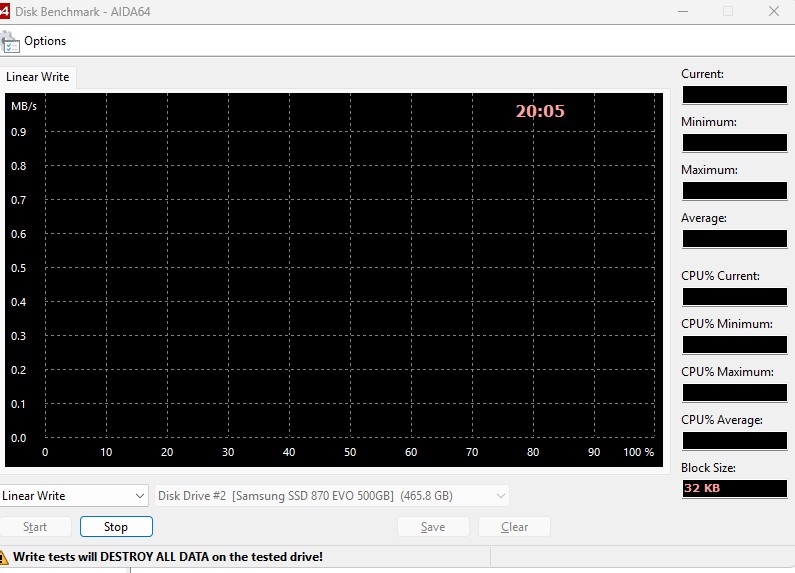This screenshot has width=795, height=573.
Task: Select the Linear Write tab
Action: [38, 77]
